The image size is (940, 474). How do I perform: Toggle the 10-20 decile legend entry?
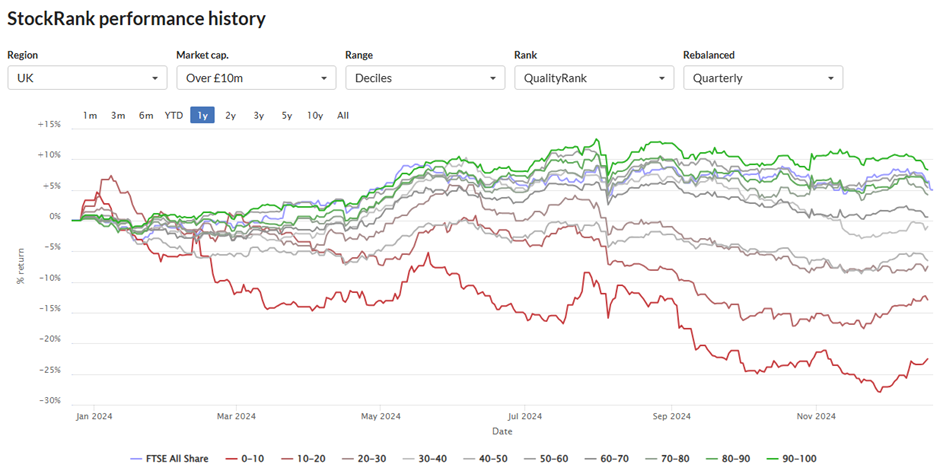click(x=303, y=458)
